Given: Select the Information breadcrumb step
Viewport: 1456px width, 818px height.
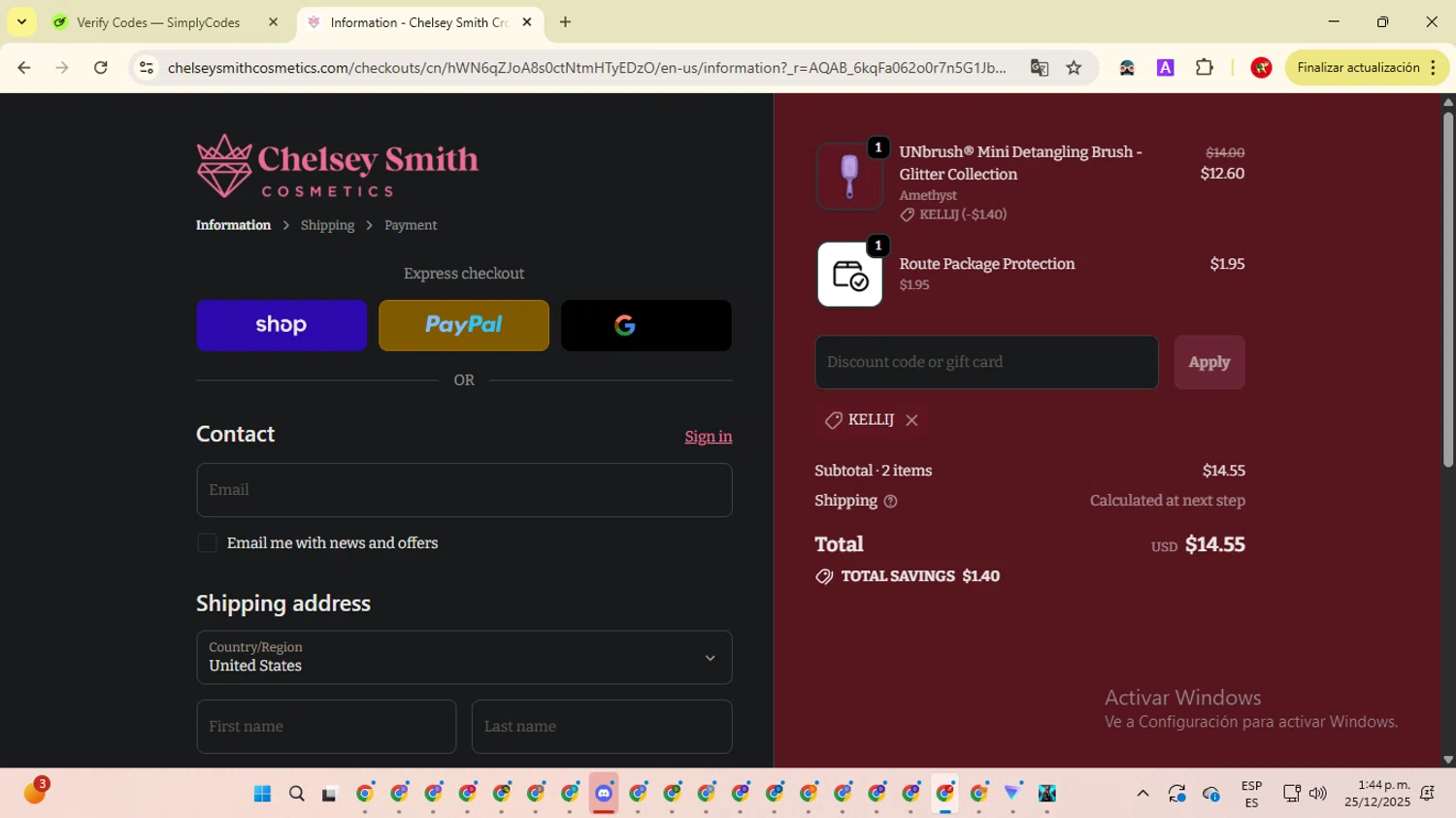Looking at the screenshot, I should point(233,225).
